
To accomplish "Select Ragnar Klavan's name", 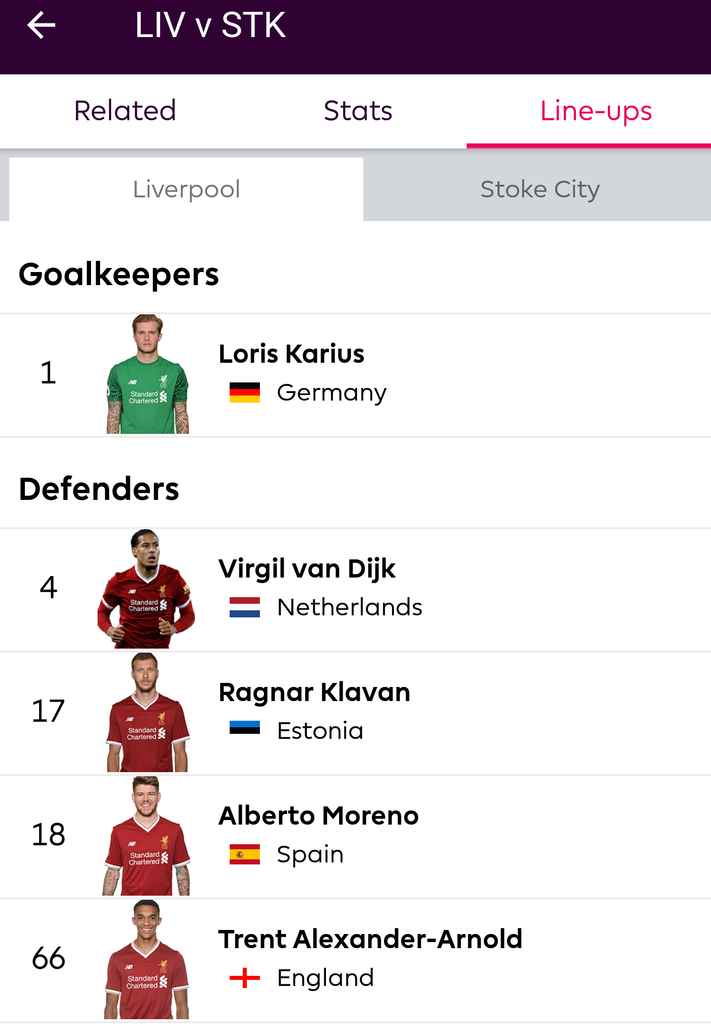I will tap(314, 693).
